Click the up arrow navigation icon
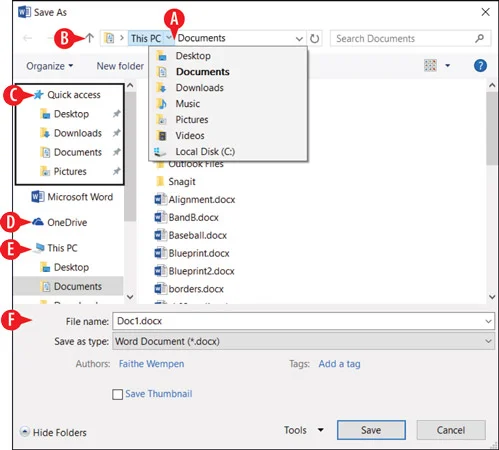 point(90,38)
